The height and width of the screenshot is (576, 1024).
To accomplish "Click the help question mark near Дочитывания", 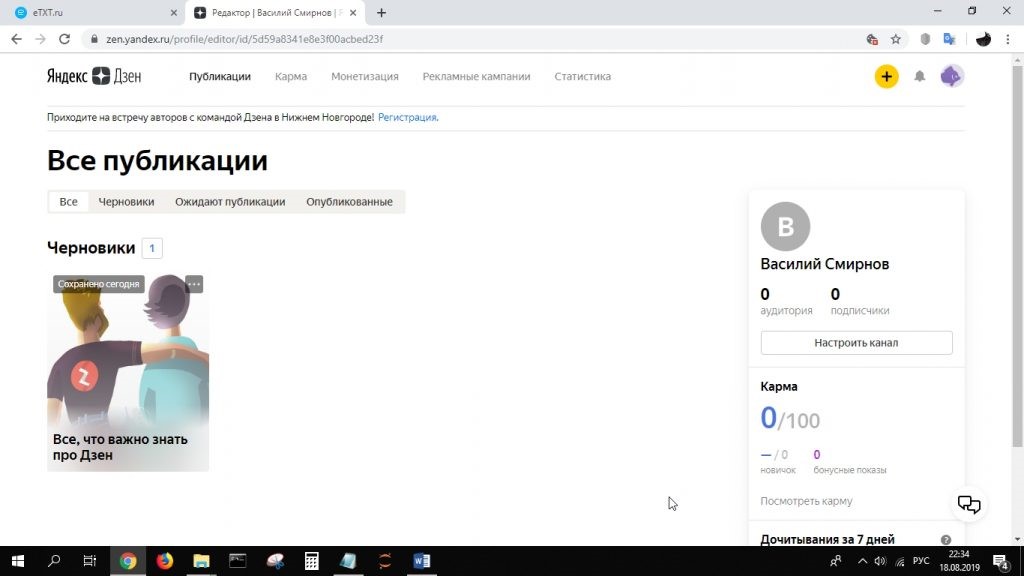I will [x=946, y=539].
